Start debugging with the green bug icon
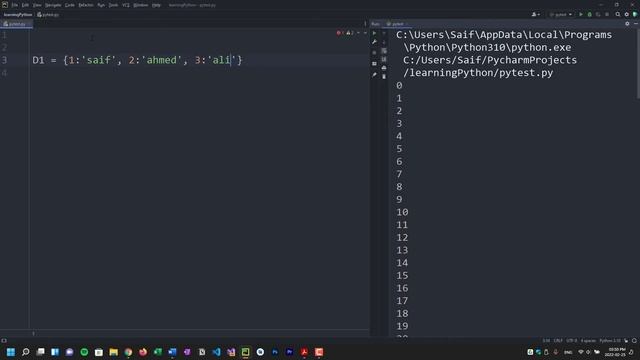This screenshot has width=640, height=360. point(589,14)
